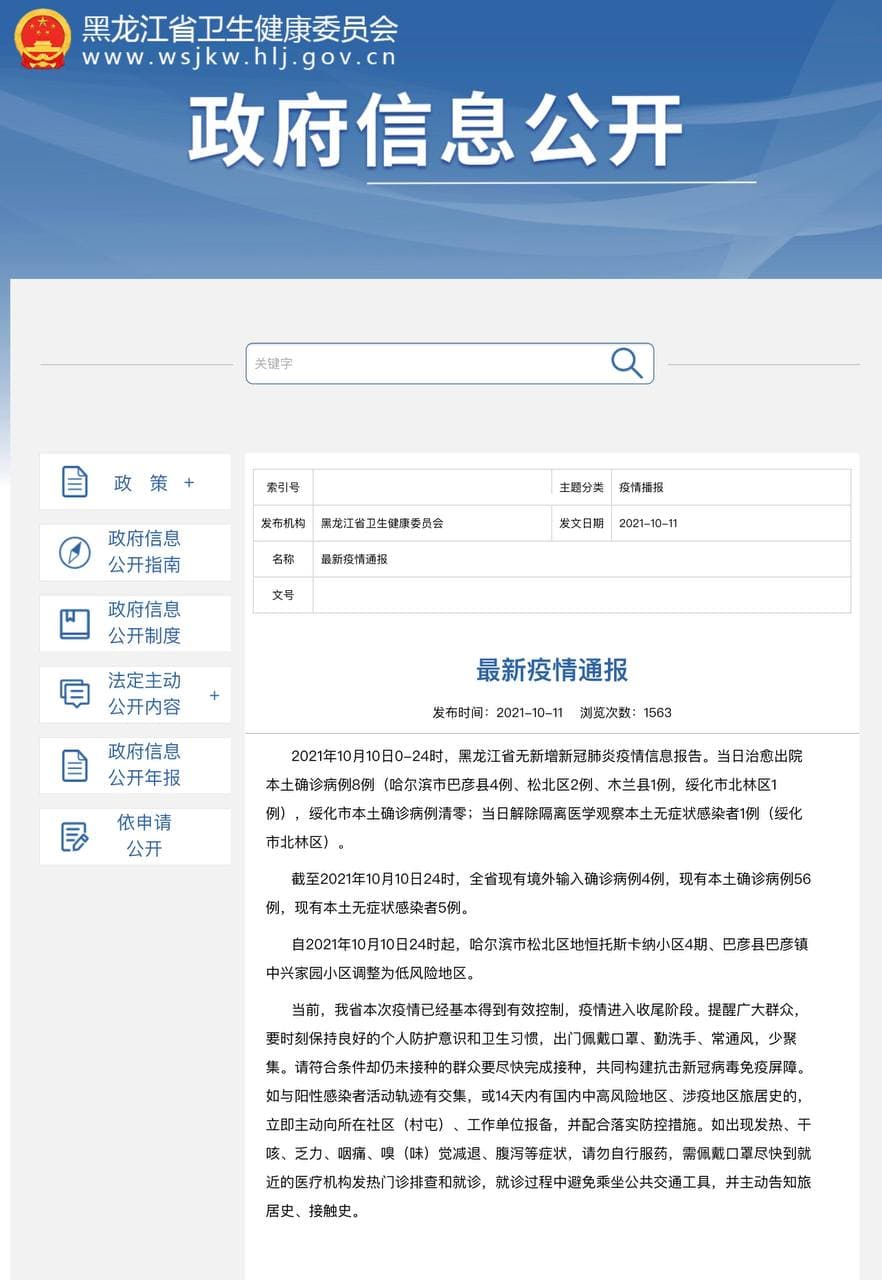Click the 主题分类 label cell
This screenshot has height=1280, width=882.
581,487
